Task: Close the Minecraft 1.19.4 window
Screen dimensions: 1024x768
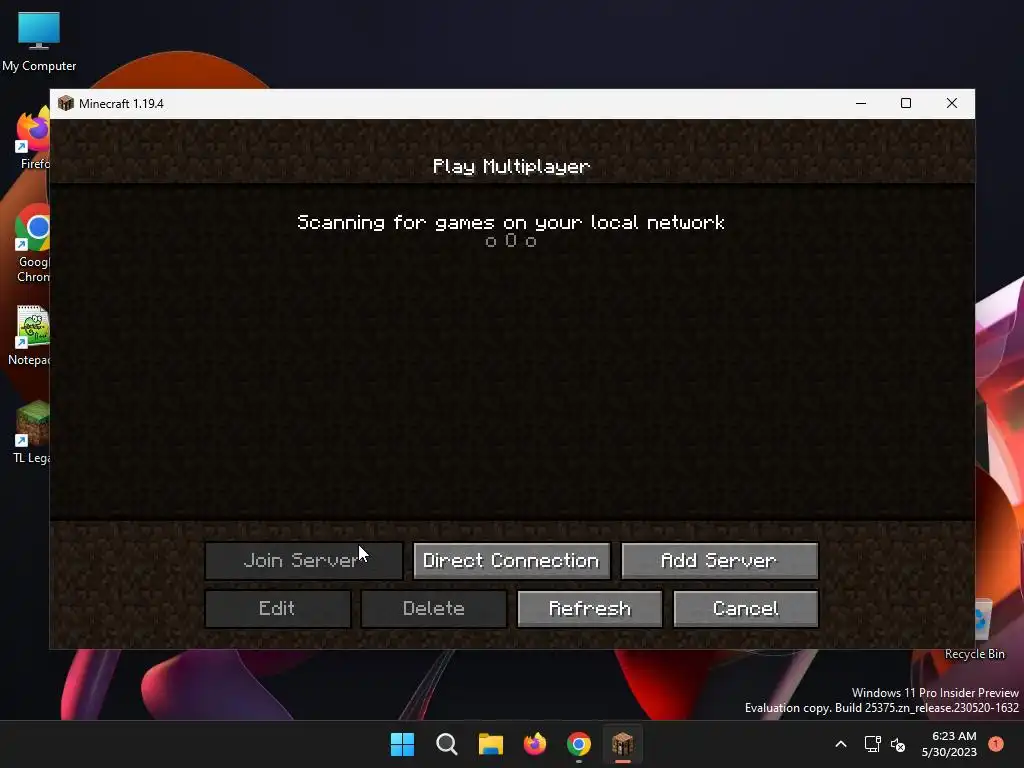Action: click(x=952, y=103)
